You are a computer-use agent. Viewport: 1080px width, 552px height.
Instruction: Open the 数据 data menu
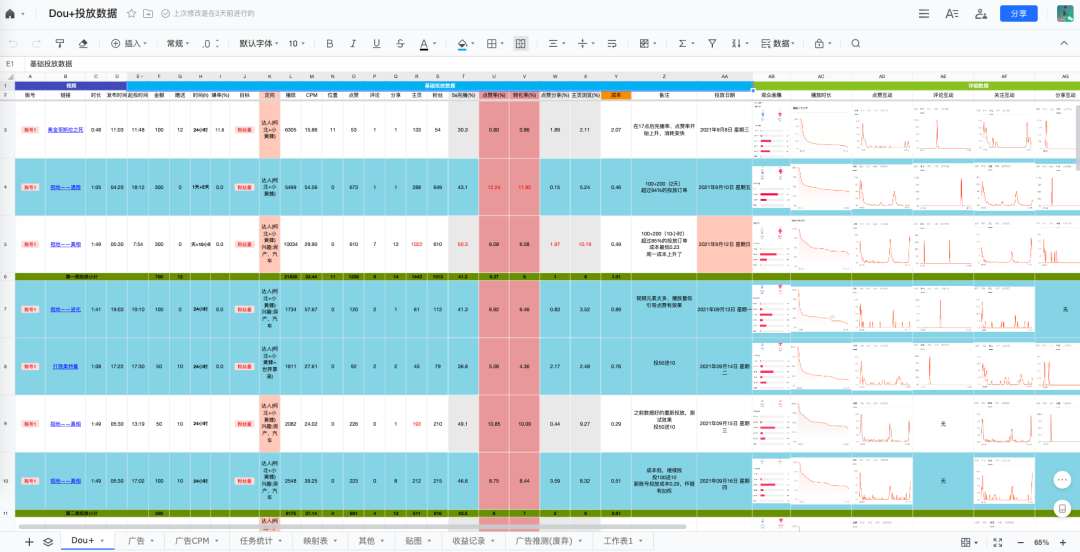tap(777, 43)
